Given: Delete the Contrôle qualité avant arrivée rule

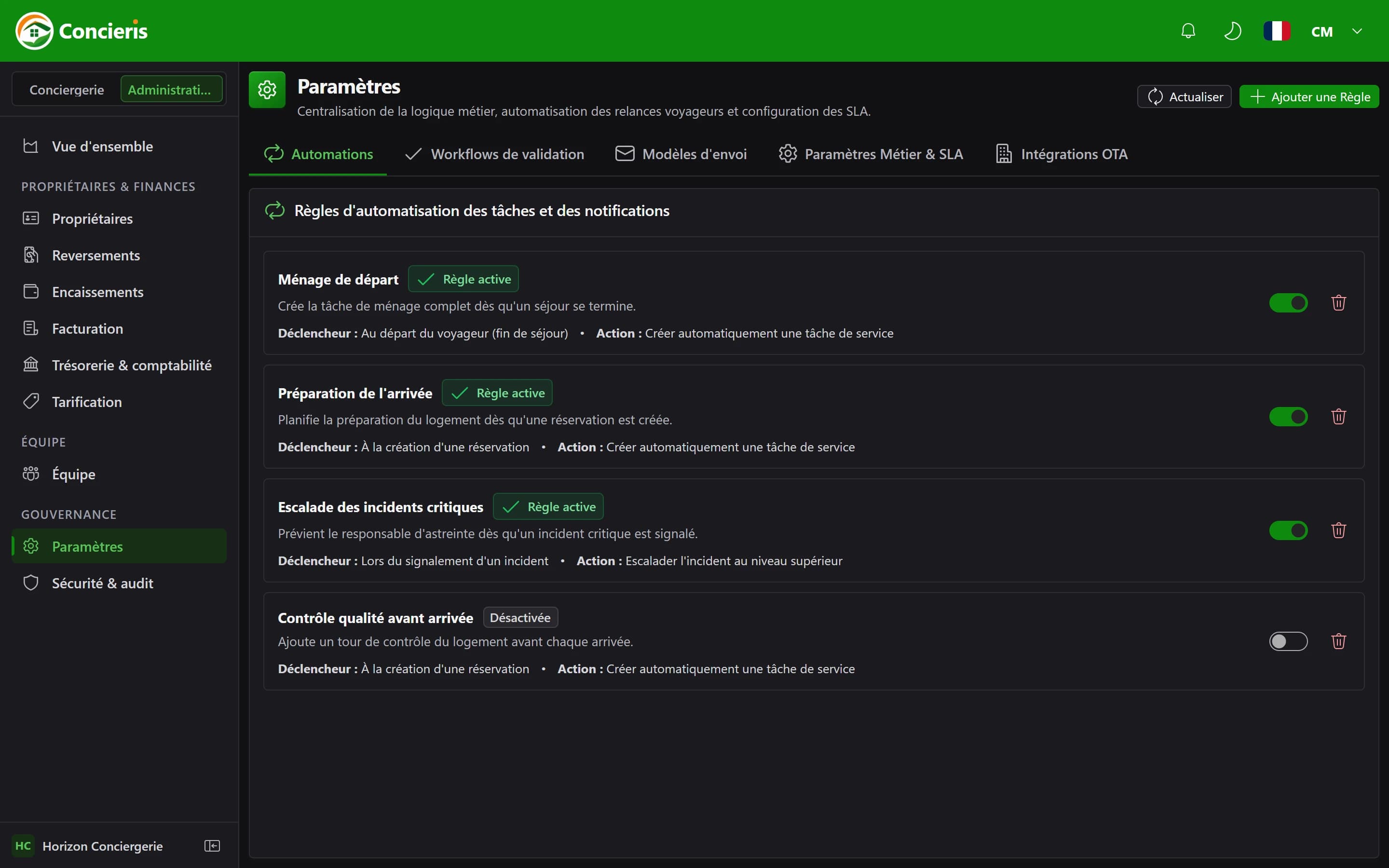Looking at the screenshot, I should click(1338, 641).
